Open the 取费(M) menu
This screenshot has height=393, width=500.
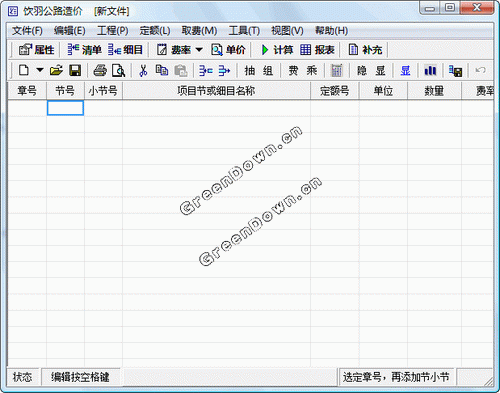coord(199,31)
